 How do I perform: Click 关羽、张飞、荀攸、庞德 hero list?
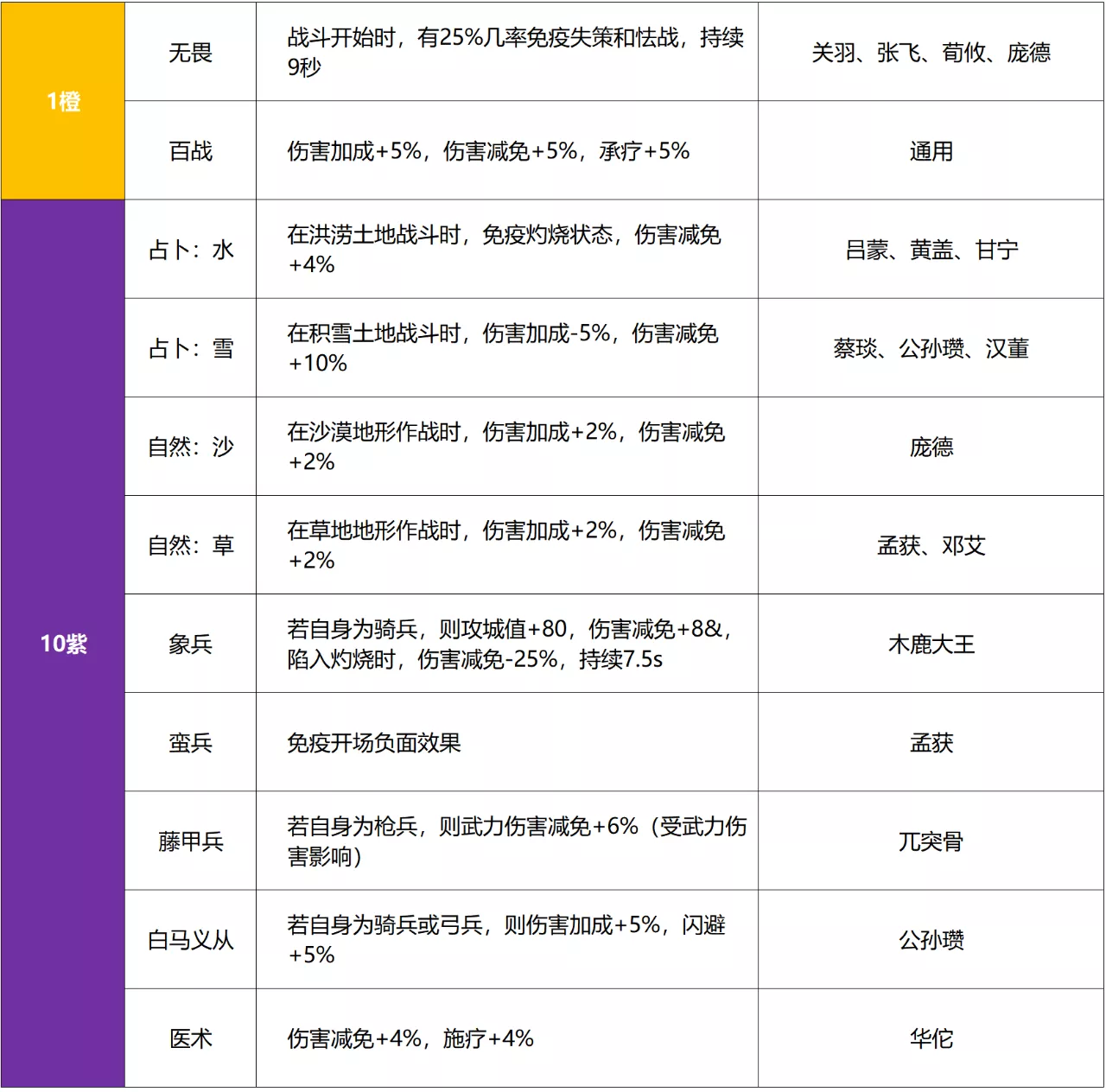[931, 54]
